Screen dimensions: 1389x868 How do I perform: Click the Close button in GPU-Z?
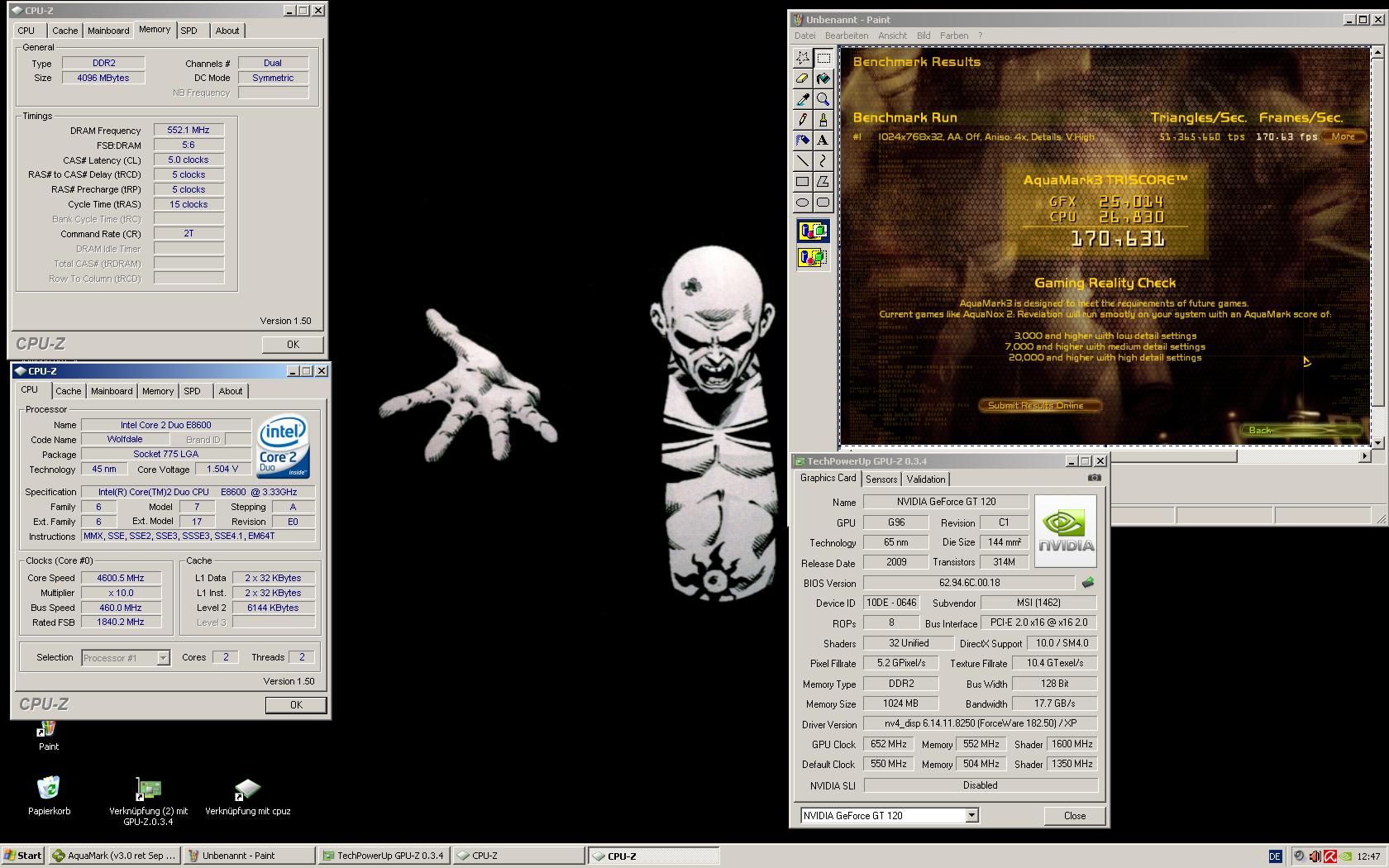1075,816
